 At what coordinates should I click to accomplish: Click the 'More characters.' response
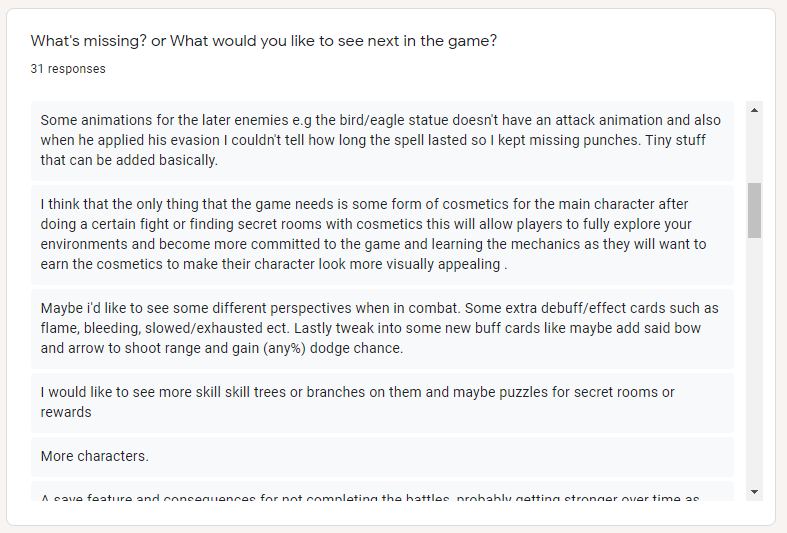coord(382,457)
